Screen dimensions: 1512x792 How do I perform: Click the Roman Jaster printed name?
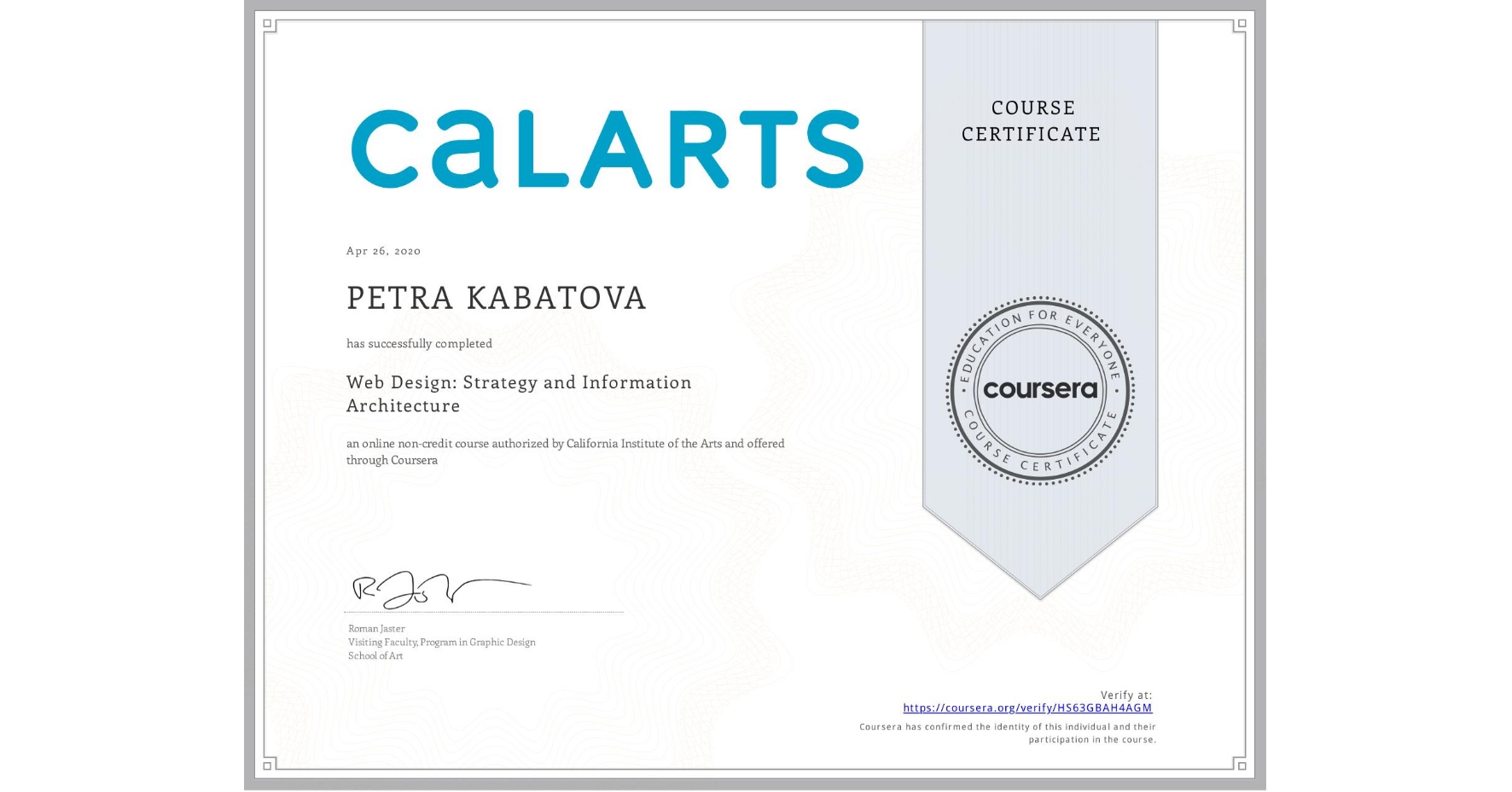pyautogui.click(x=376, y=629)
